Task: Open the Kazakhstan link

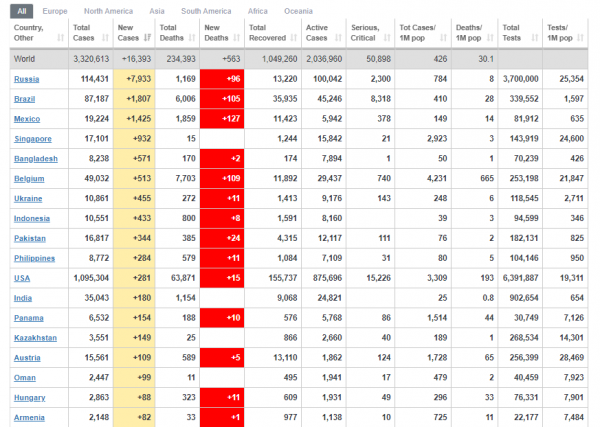Action: [36, 338]
